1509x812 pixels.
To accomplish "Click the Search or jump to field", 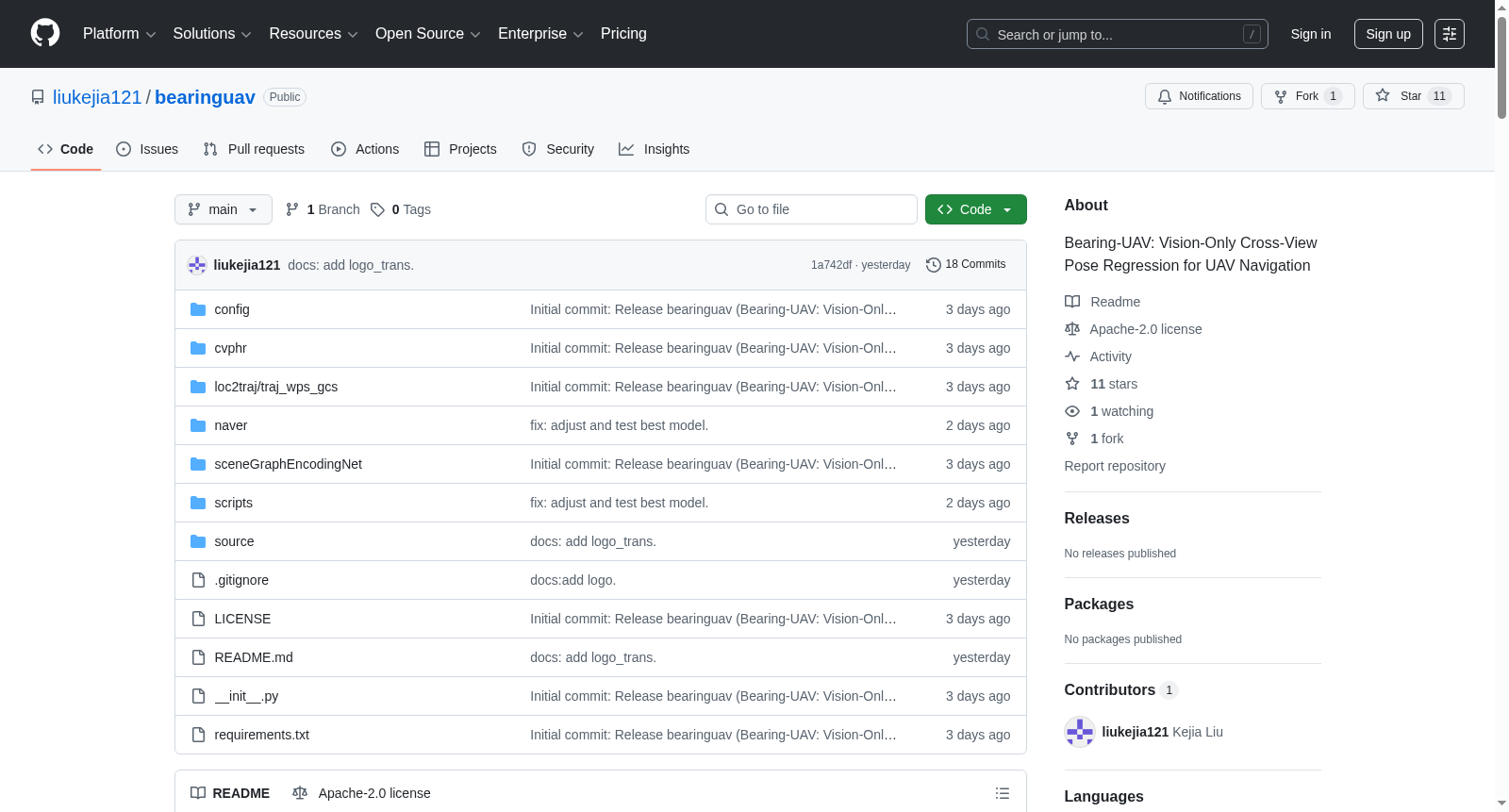I will coord(1118,34).
